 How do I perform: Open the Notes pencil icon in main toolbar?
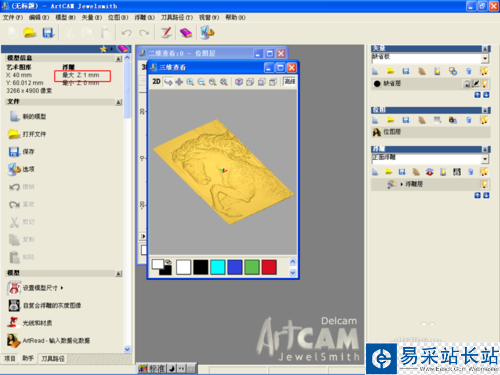coord(166,33)
